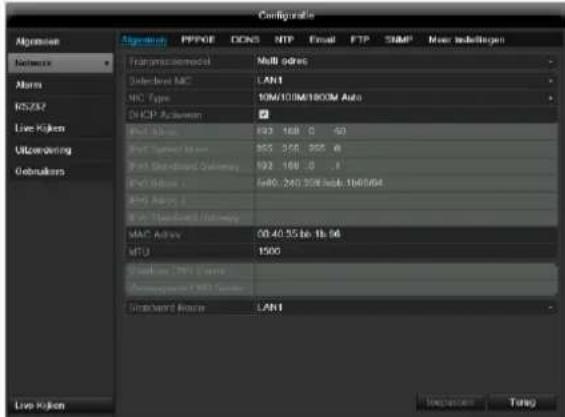Viewport: 565px width, 417px height.
Task: Open the FTP tab
Action: (360, 40)
